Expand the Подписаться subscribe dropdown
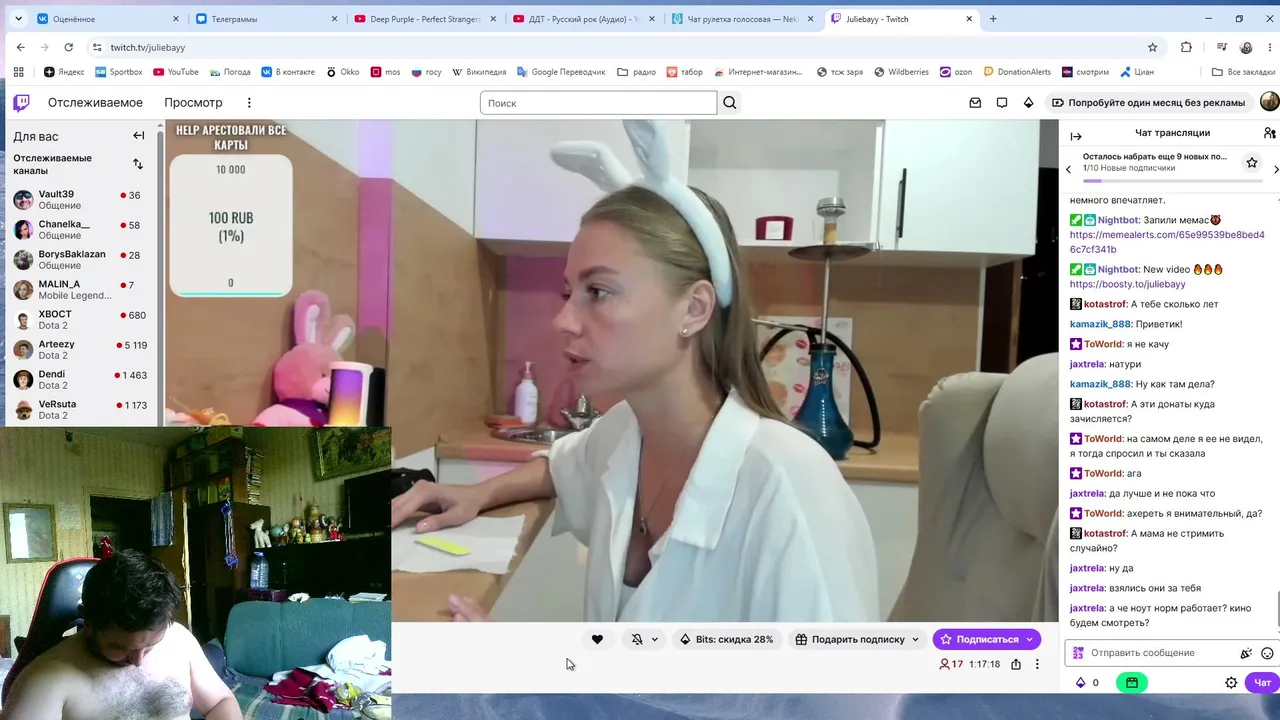This screenshot has width=1280, height=720. tap(1029, 639)
